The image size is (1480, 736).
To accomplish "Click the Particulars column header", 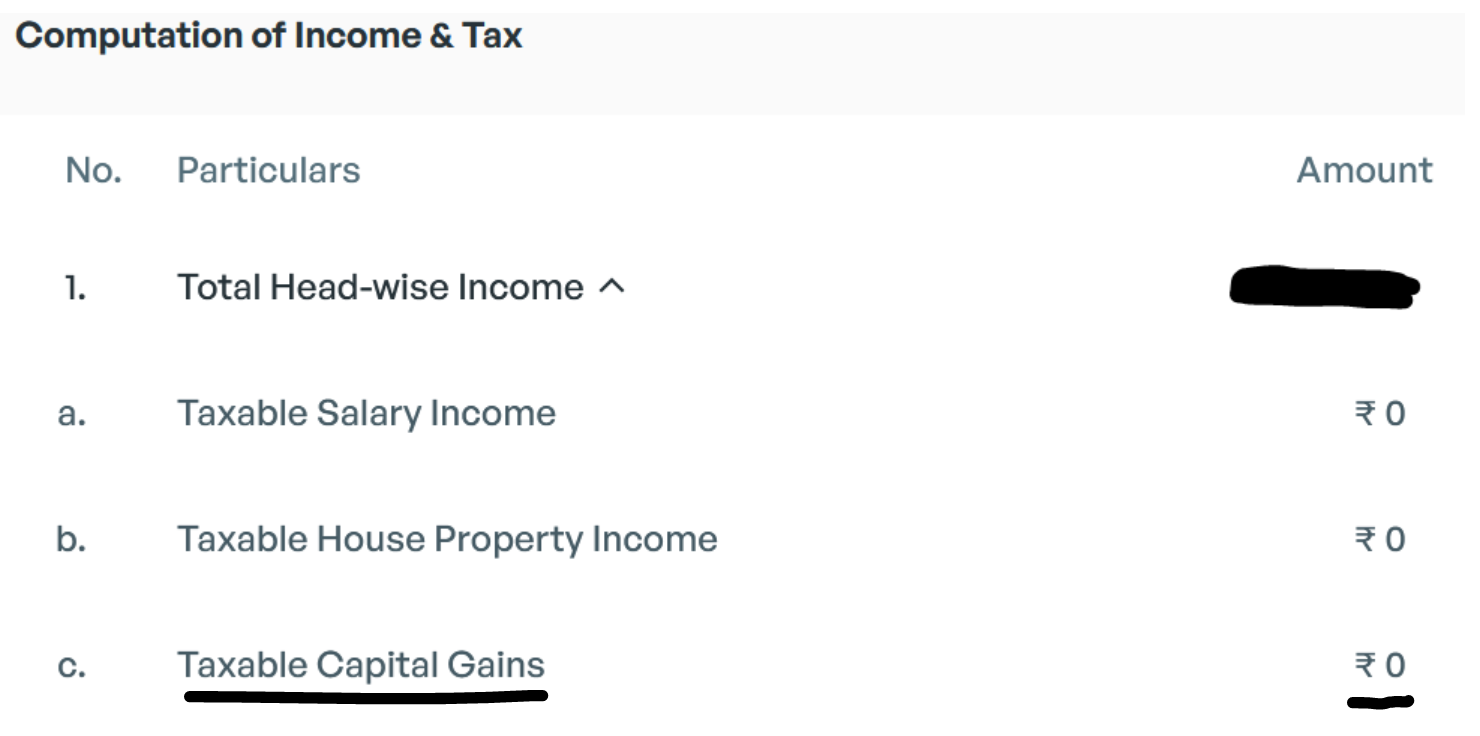I will 268,170.
